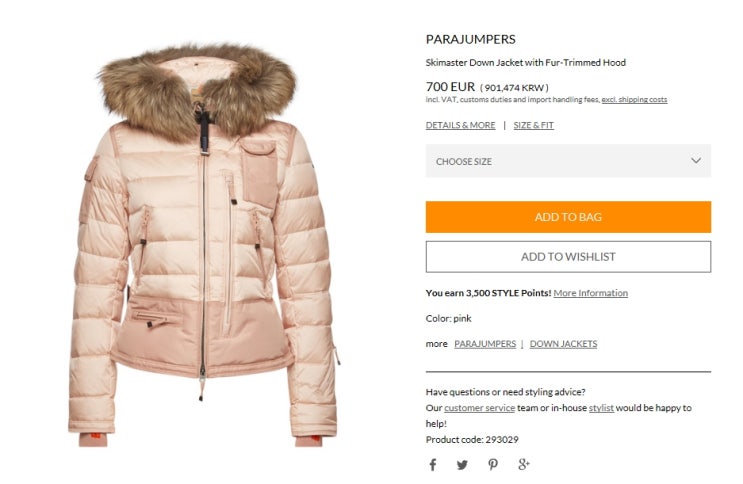This screenshot has height=484, width=743.
Task: Click ADD TO WISHLIST button
Action: point(568,257)
